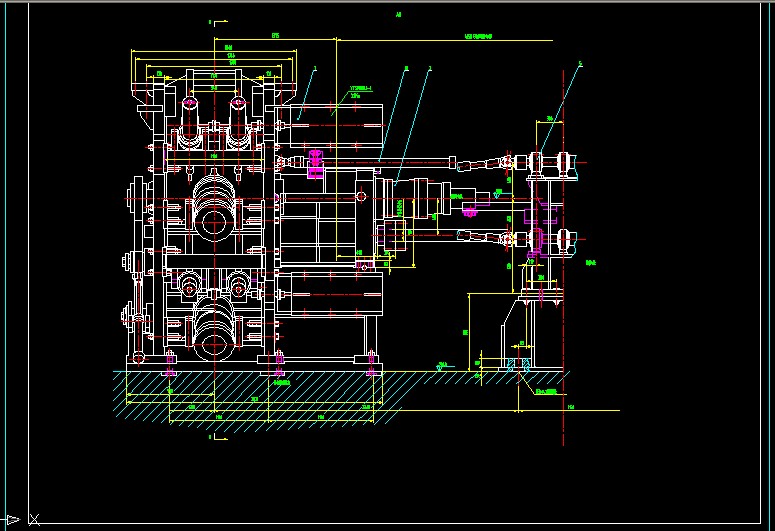Pick the long yellow dimension line at top right
The height and width of the screenshot is (531, 775).
[x=444, y=41]
